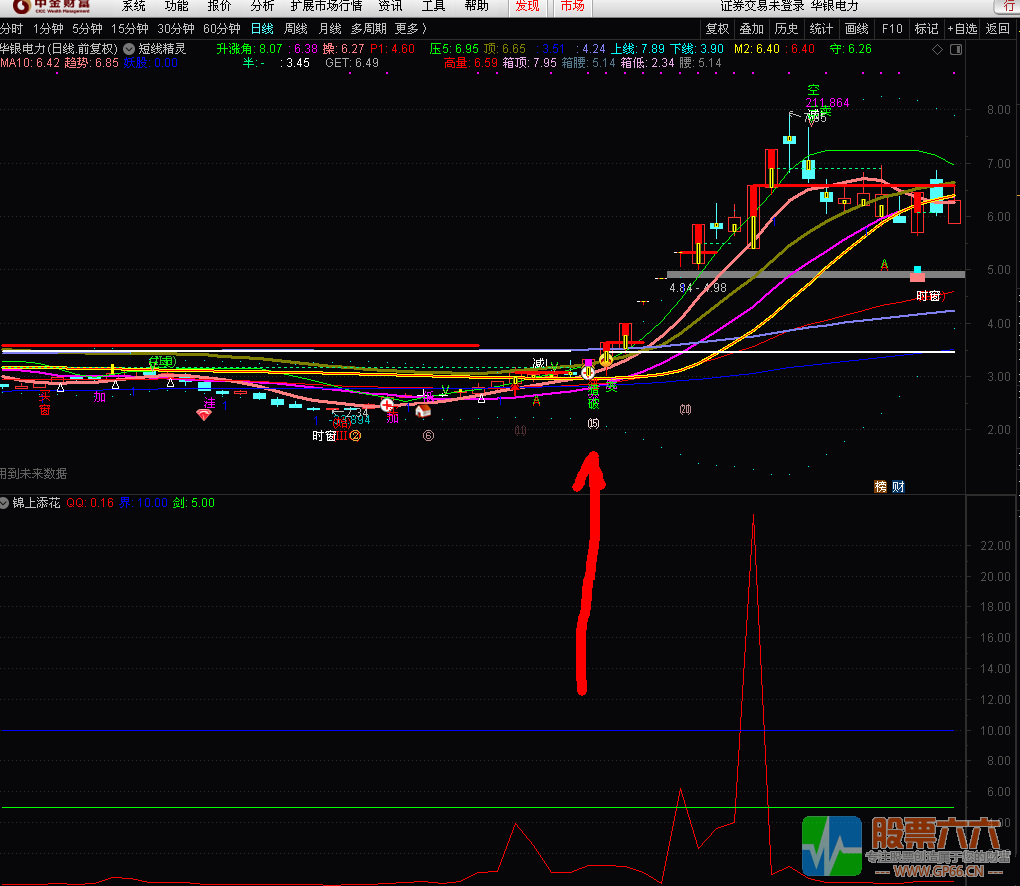
Task: Select the 30分钟 period
Action: click(x=176, y=29)
